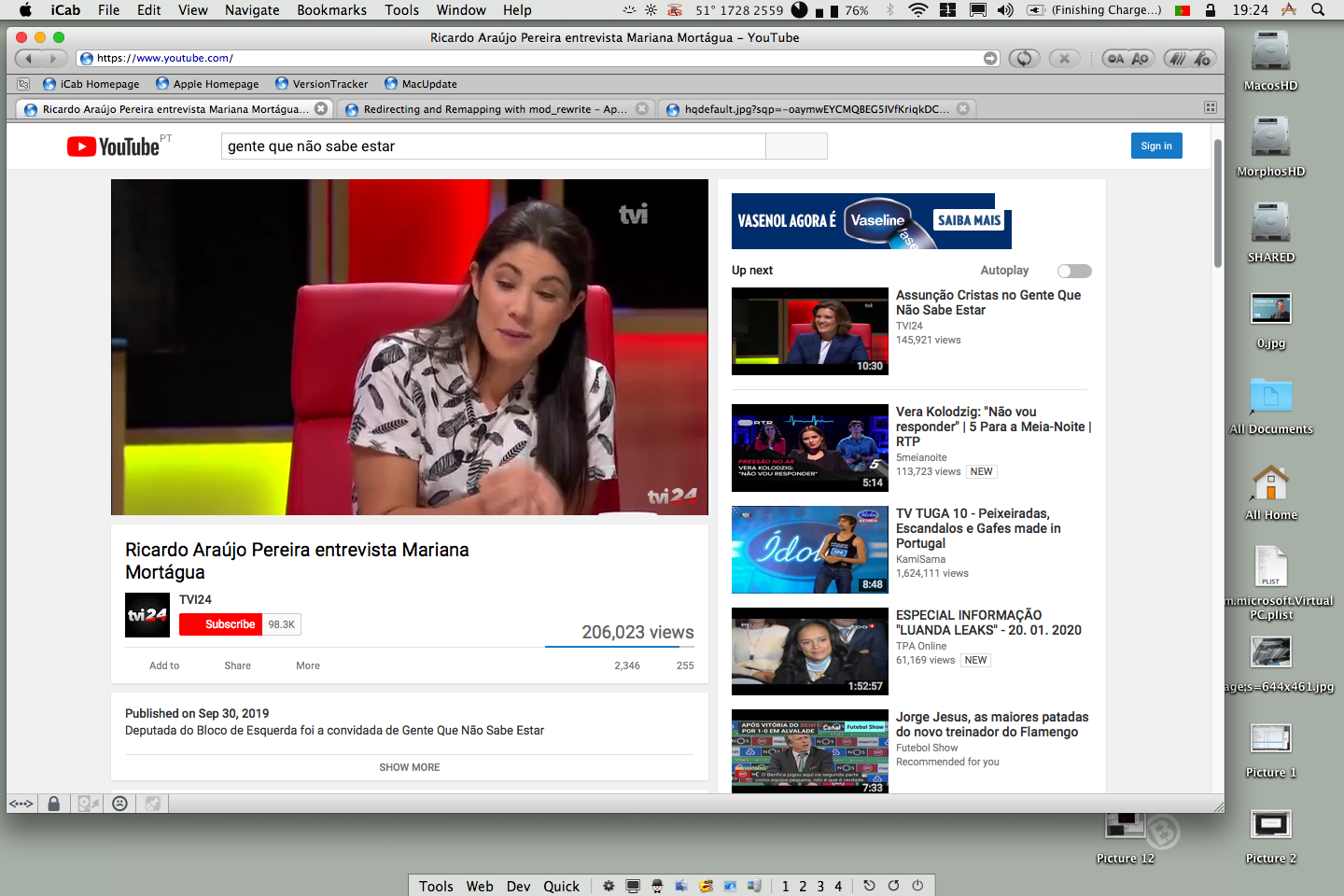Open the Quick menu in the bottom launcher
This screenshot has width=1344, height=896.
tap(561, 886)
